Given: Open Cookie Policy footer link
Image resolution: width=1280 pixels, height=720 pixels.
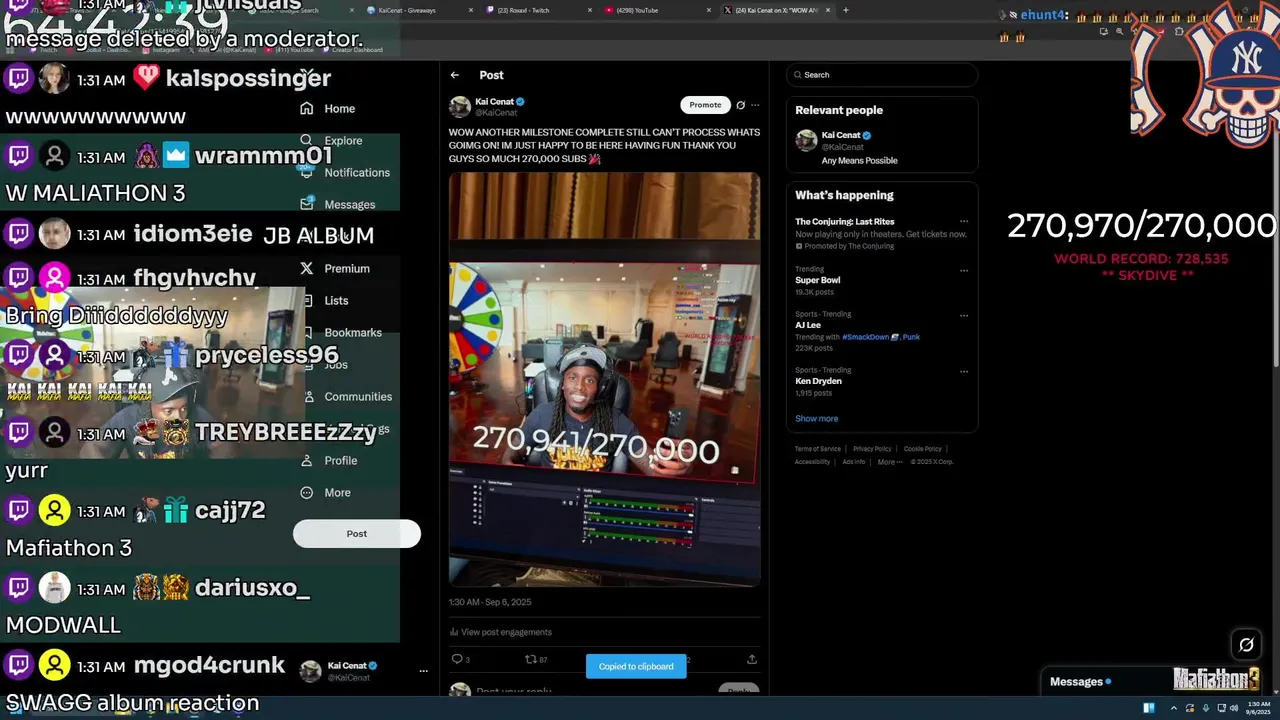Looking at the screenshot, I should (x=922, y=449).
